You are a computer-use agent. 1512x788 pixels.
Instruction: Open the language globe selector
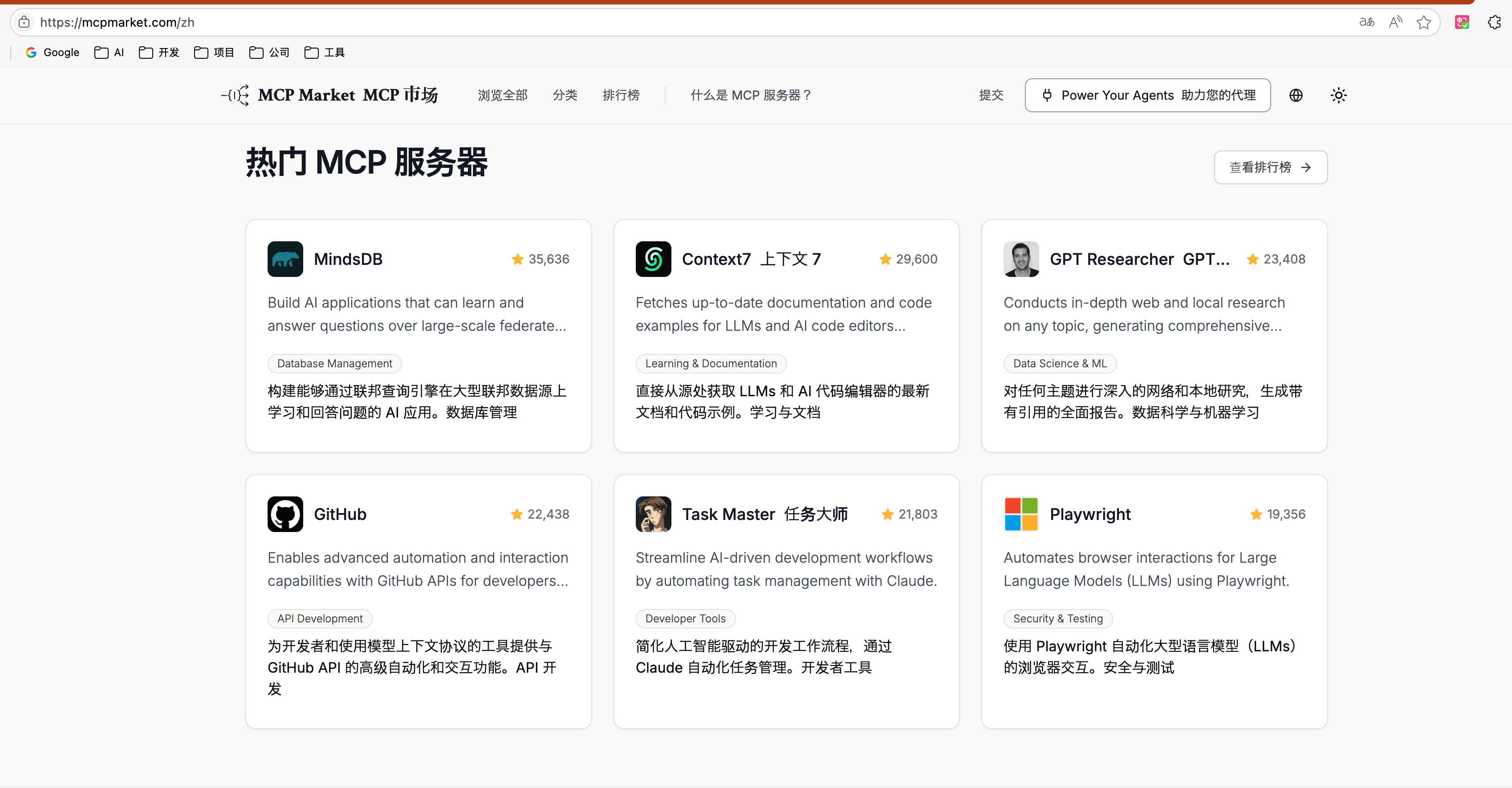(x=1296, y=95)
